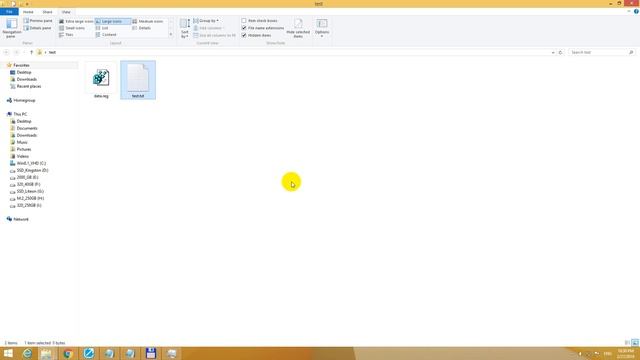The image size is (640, 360).
Task: Click Hide selected items
Action: (x=298, y=28)
